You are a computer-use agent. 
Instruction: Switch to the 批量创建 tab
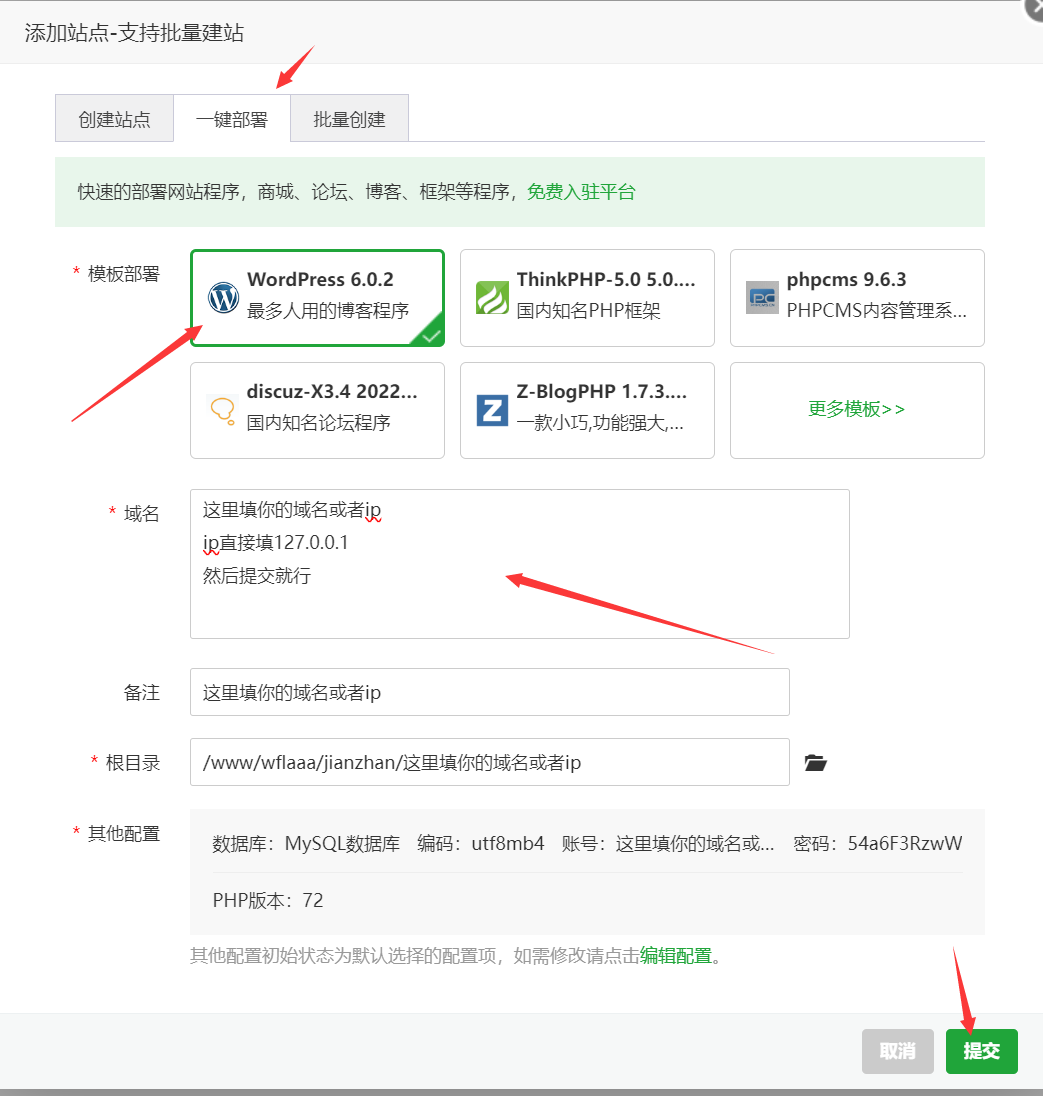(349, 119)
